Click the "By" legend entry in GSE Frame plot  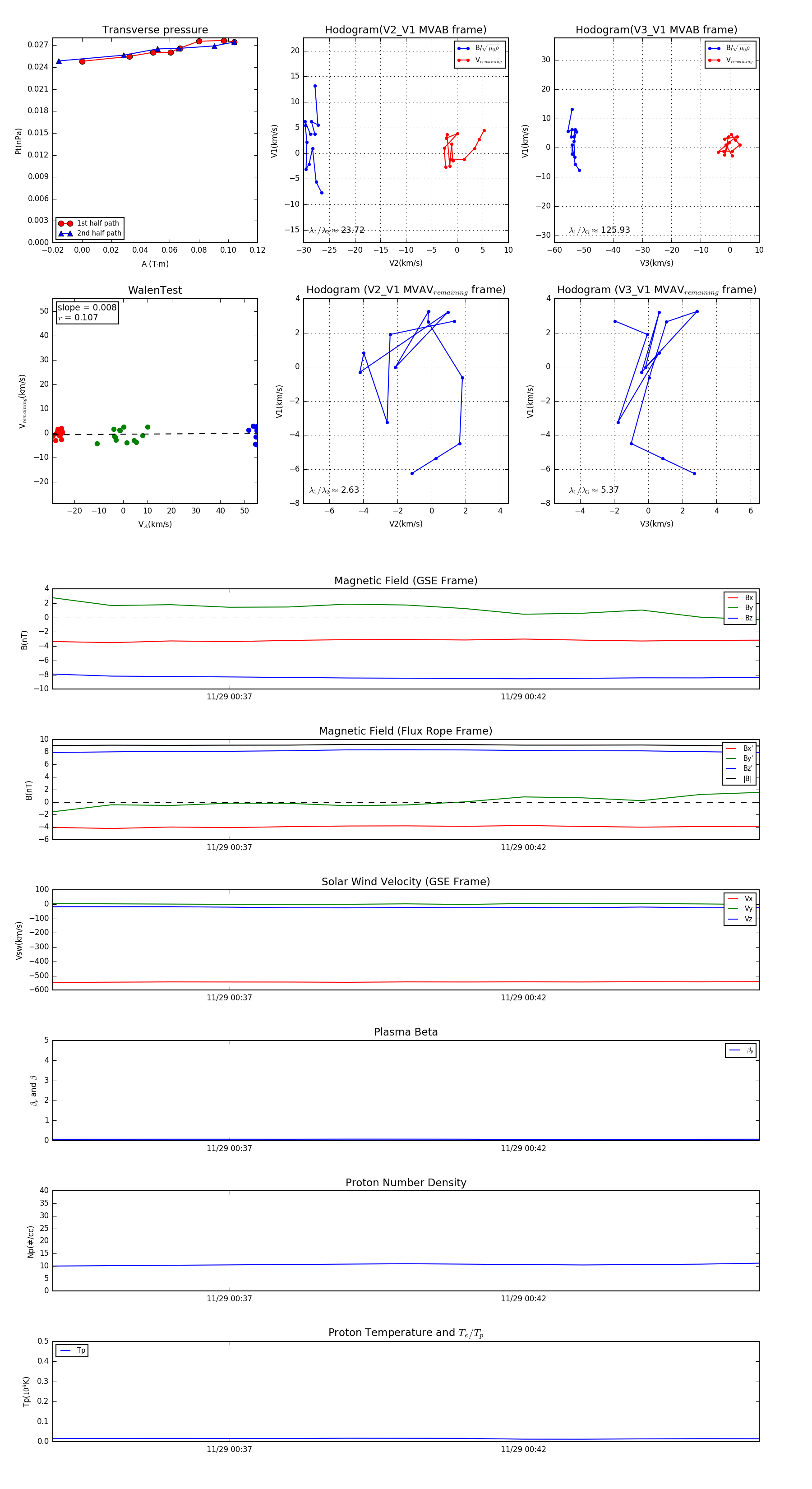coord(740,608)
